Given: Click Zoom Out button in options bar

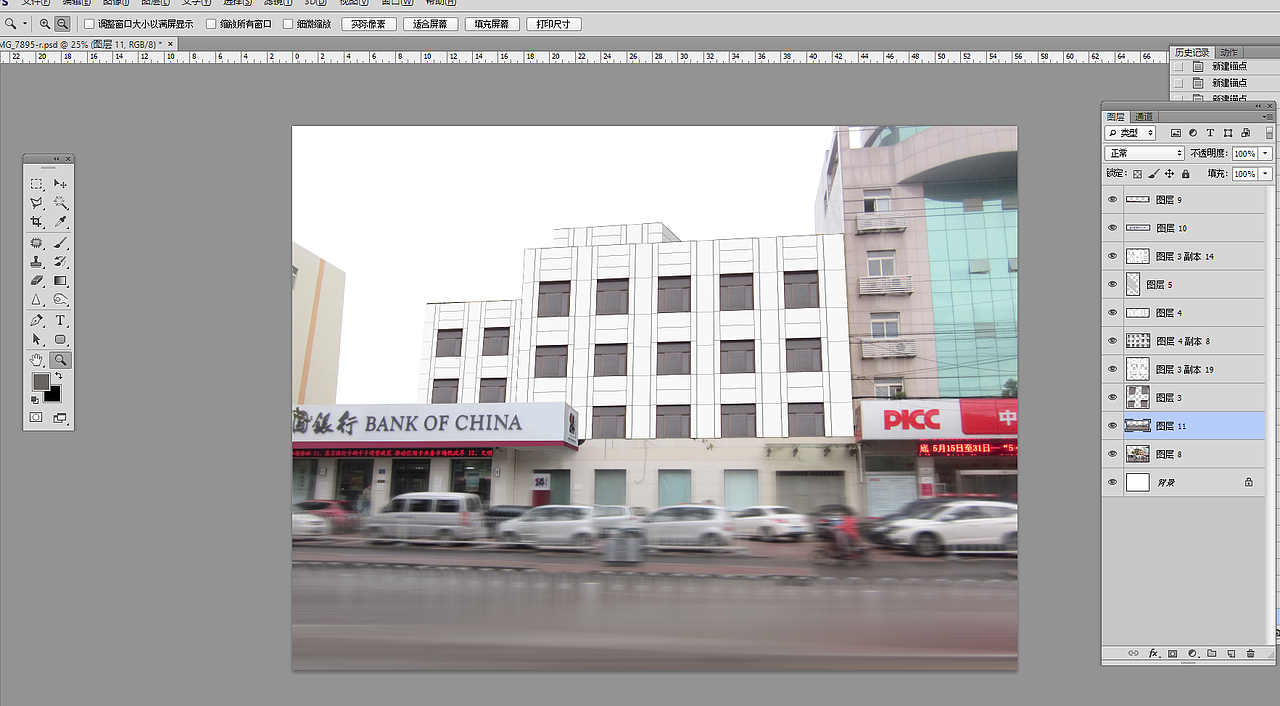Looking at the screenshot, I should [62, 23].
